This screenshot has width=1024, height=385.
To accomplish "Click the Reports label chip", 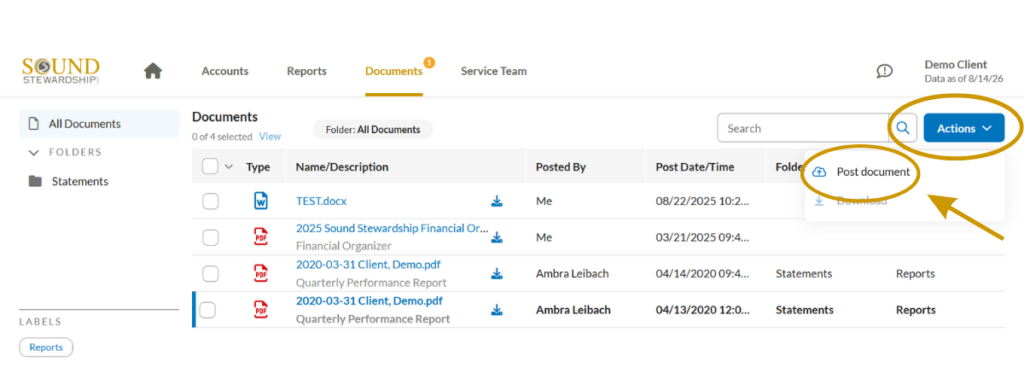I will [x=46, y=347].
